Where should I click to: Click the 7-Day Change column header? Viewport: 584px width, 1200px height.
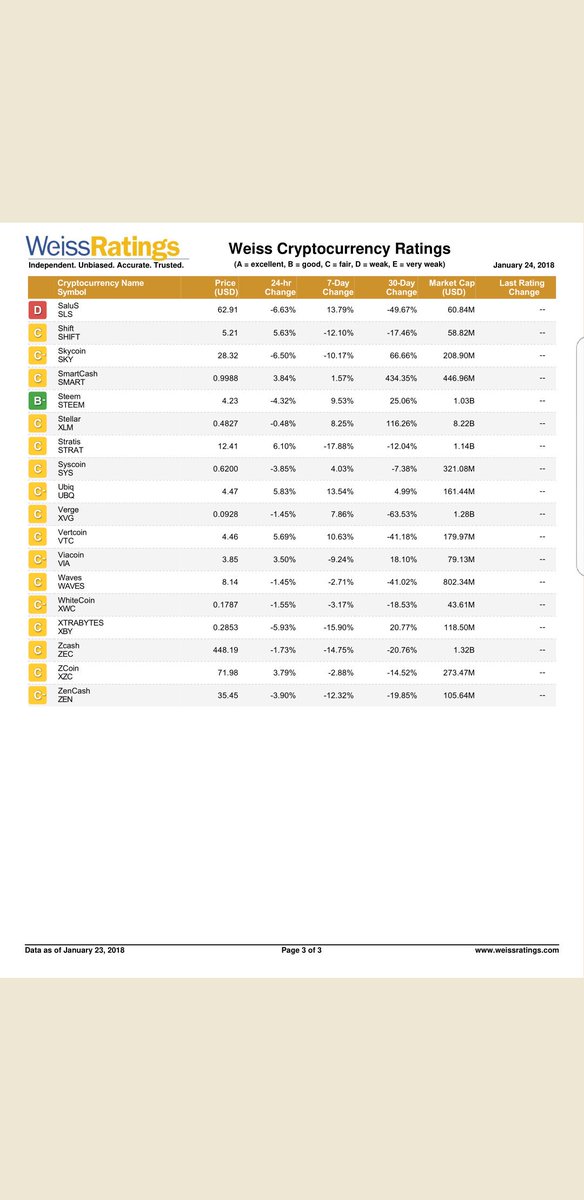338,288
